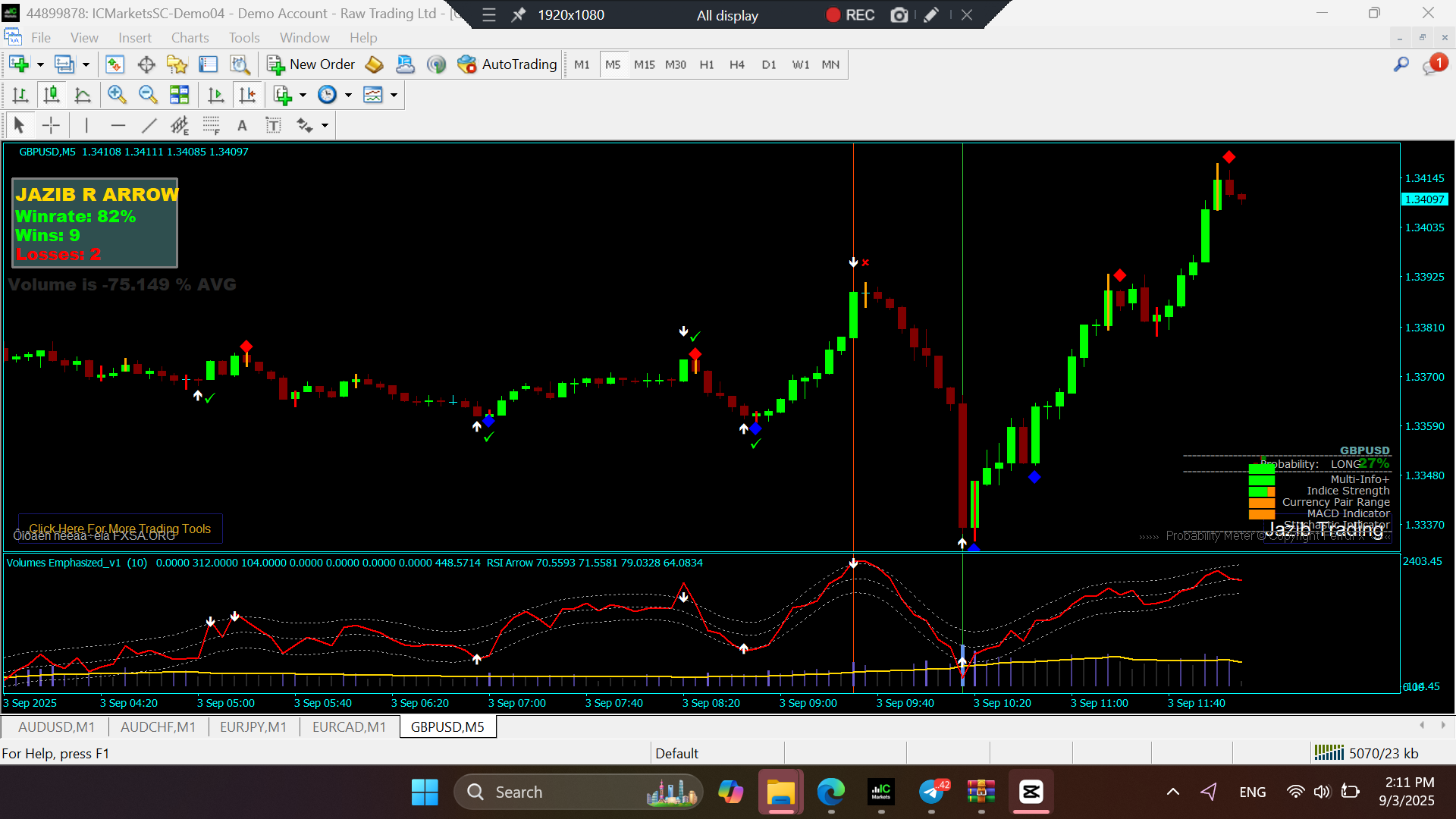Screen dimensions: 1456x819
Task: Open the templates dropdown arrow
Action: pyautogui.click(x=393, y=94)
